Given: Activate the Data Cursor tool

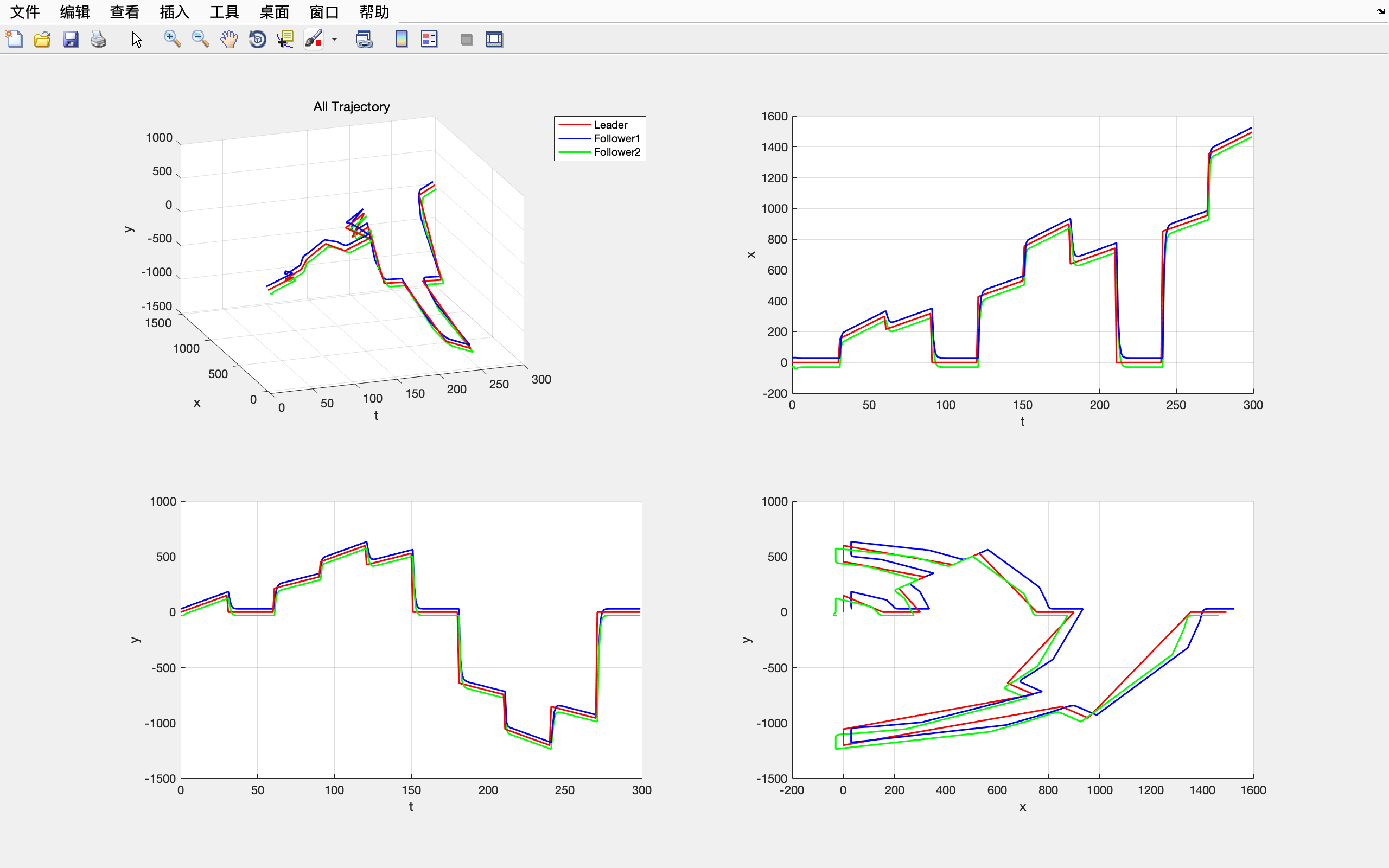Looking at the screenshot, I should [x=285, y=39].
